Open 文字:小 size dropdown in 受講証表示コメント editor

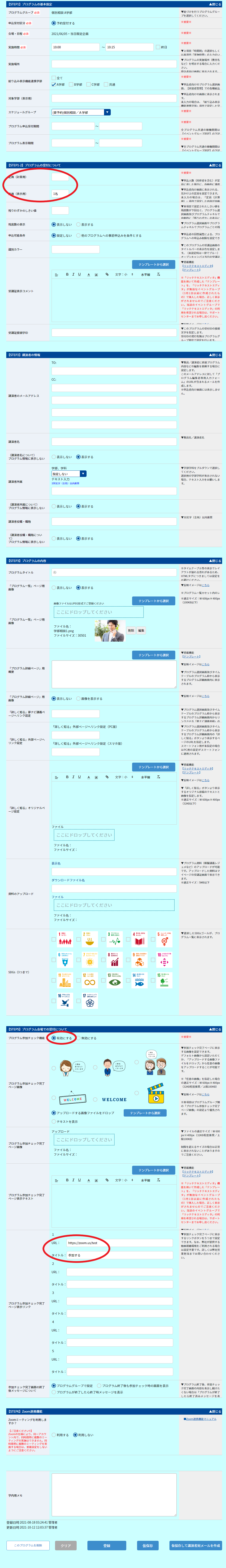(124, 274)
